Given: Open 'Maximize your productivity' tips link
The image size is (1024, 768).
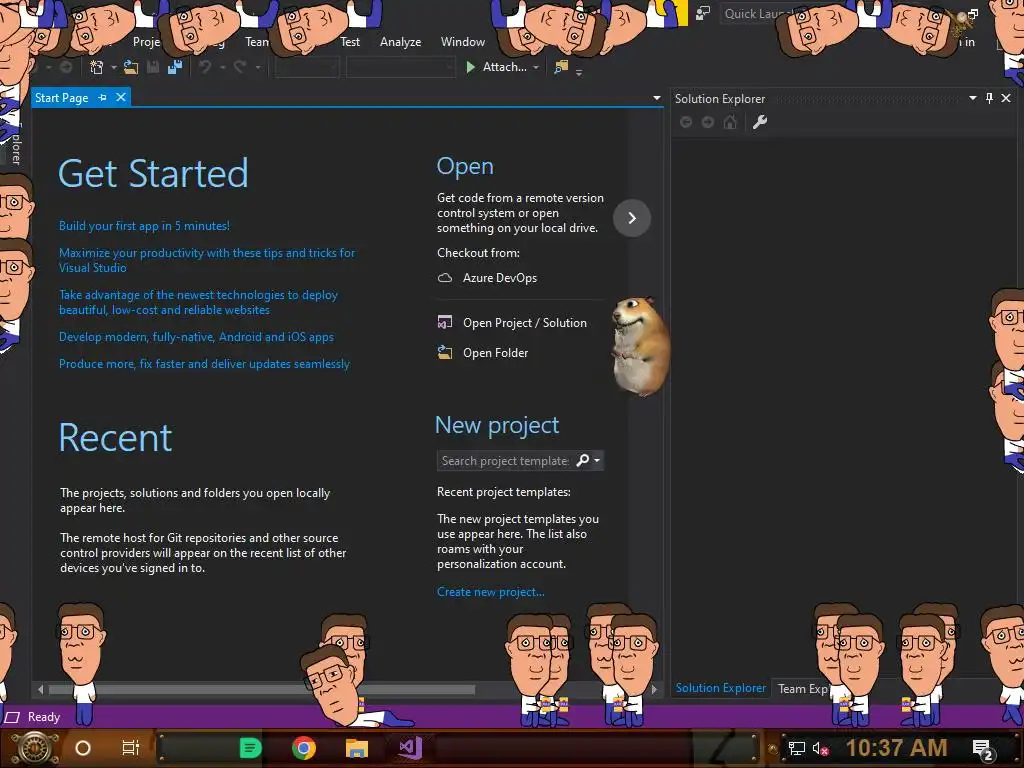Looking at the screenshot, I should click(207, 260).
